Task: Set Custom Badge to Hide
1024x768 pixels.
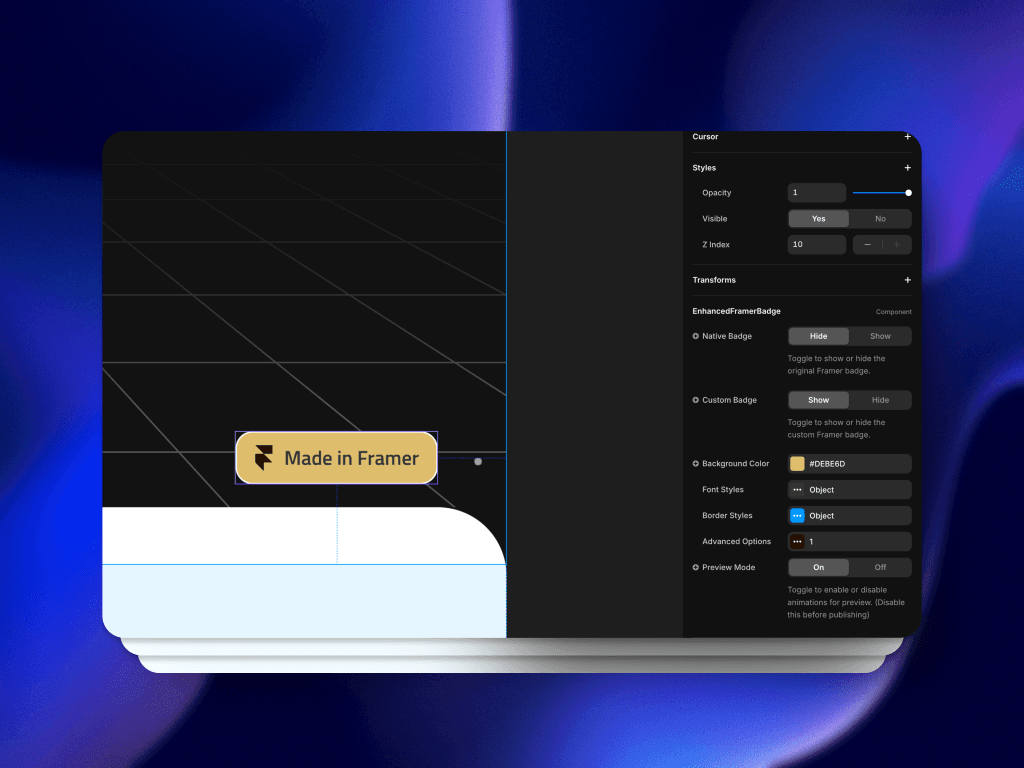Action: [880, 400]
